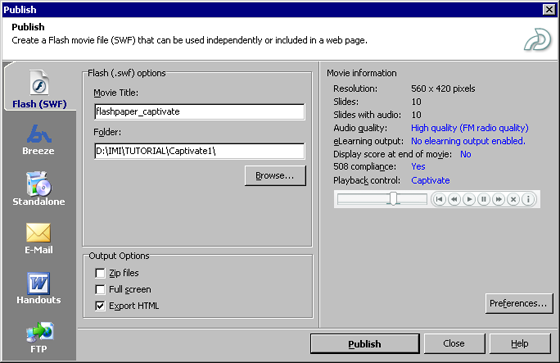The height and width of the screenshot is (363, 560).
Task: Click the back playback control icon
Action: click(x=454, y=199)
